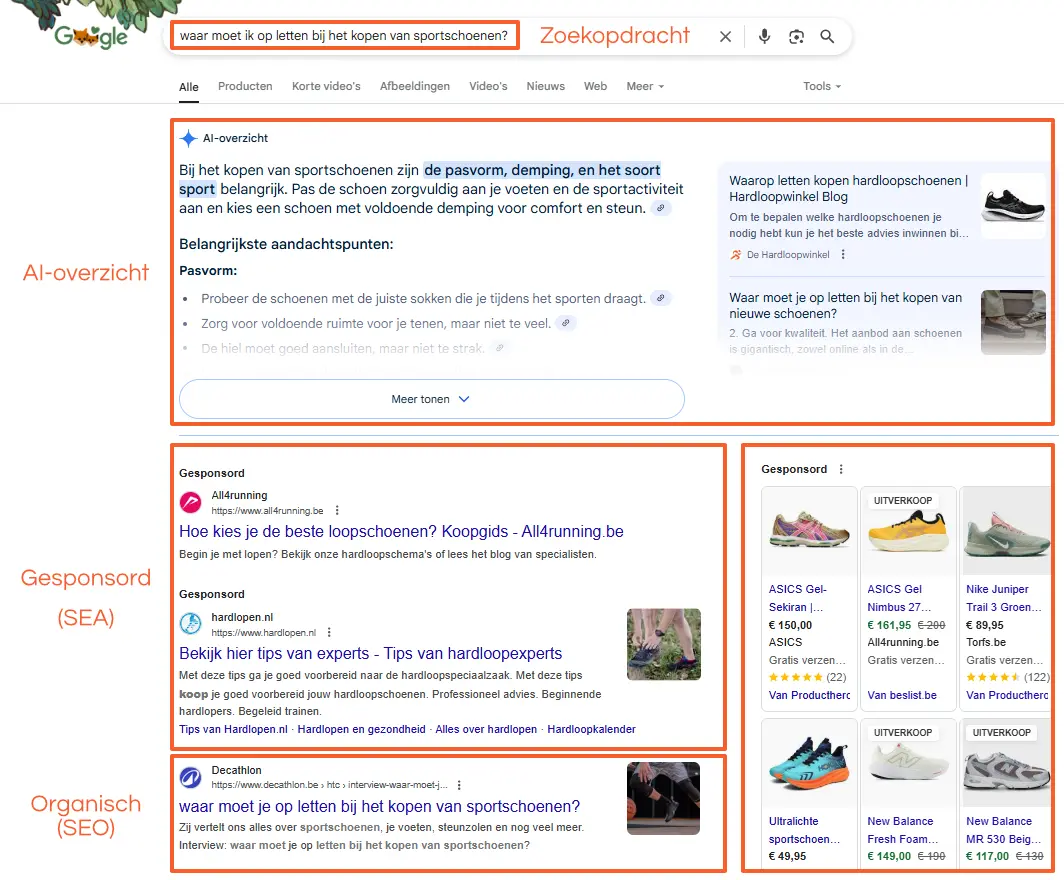Click New Balance MR 530 shoe image

pos(1007,763)
